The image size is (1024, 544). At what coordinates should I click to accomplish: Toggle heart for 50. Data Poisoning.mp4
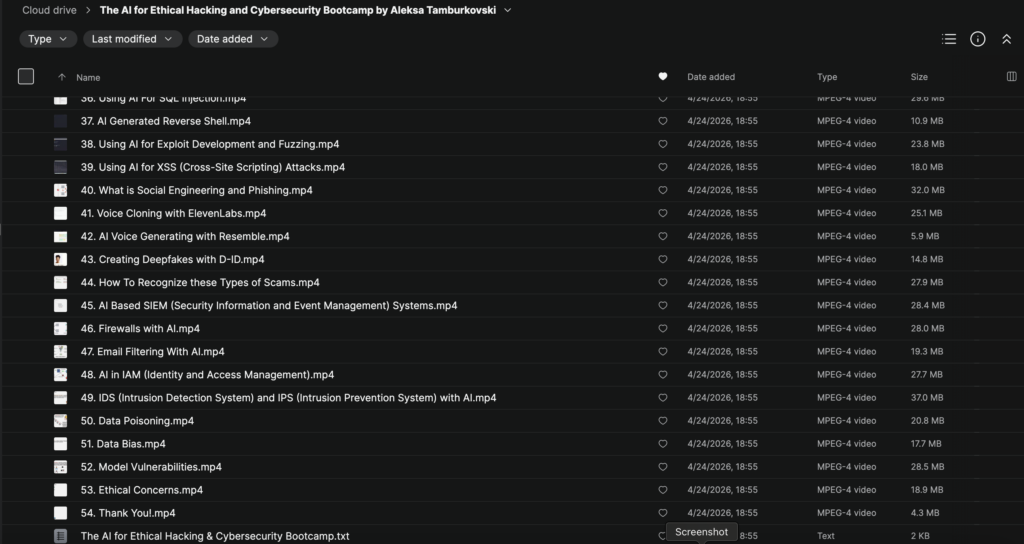[x=662, y=421]
